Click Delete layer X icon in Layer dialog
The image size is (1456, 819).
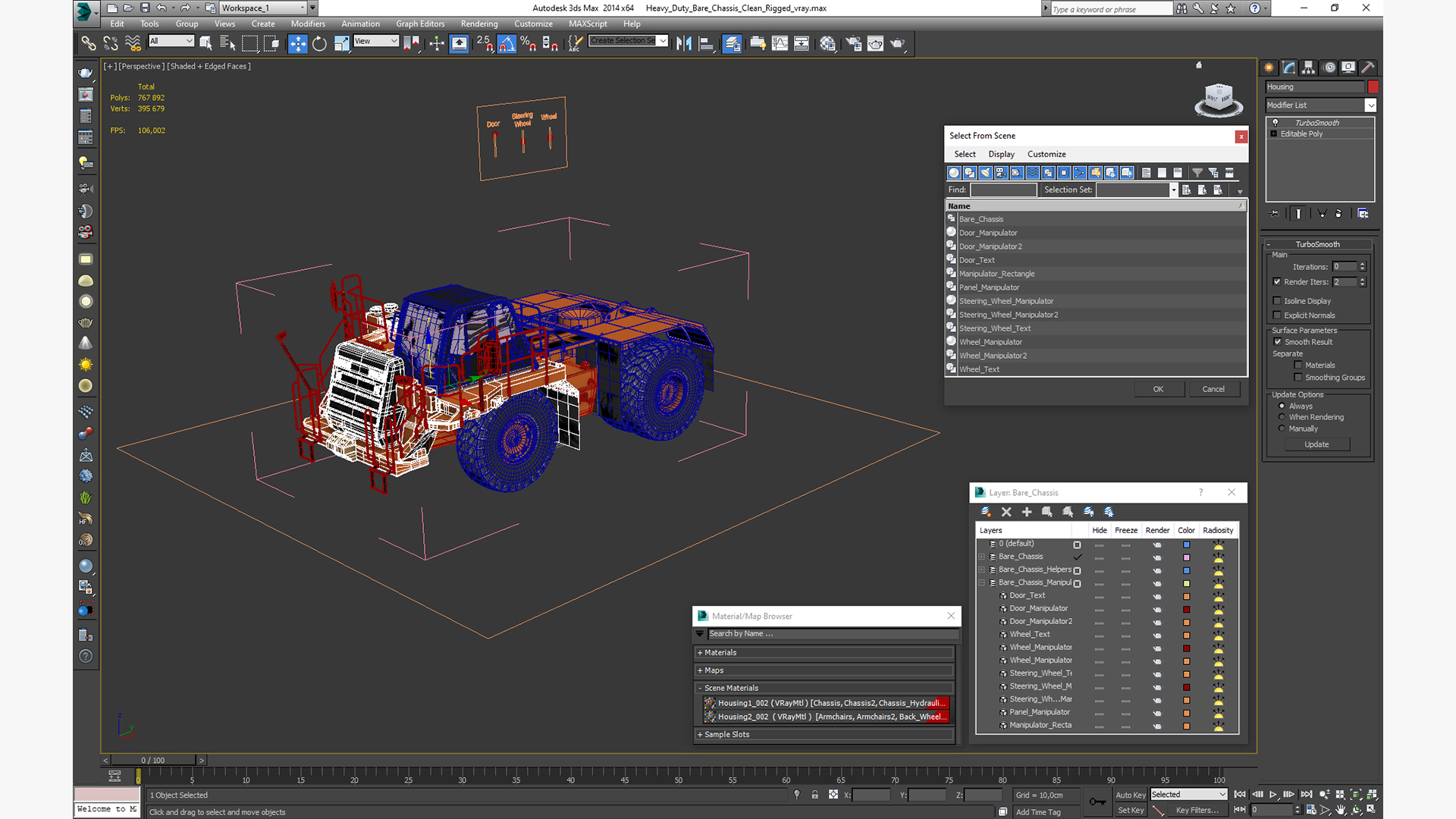pyautogui.click(x=1006, y=512)
